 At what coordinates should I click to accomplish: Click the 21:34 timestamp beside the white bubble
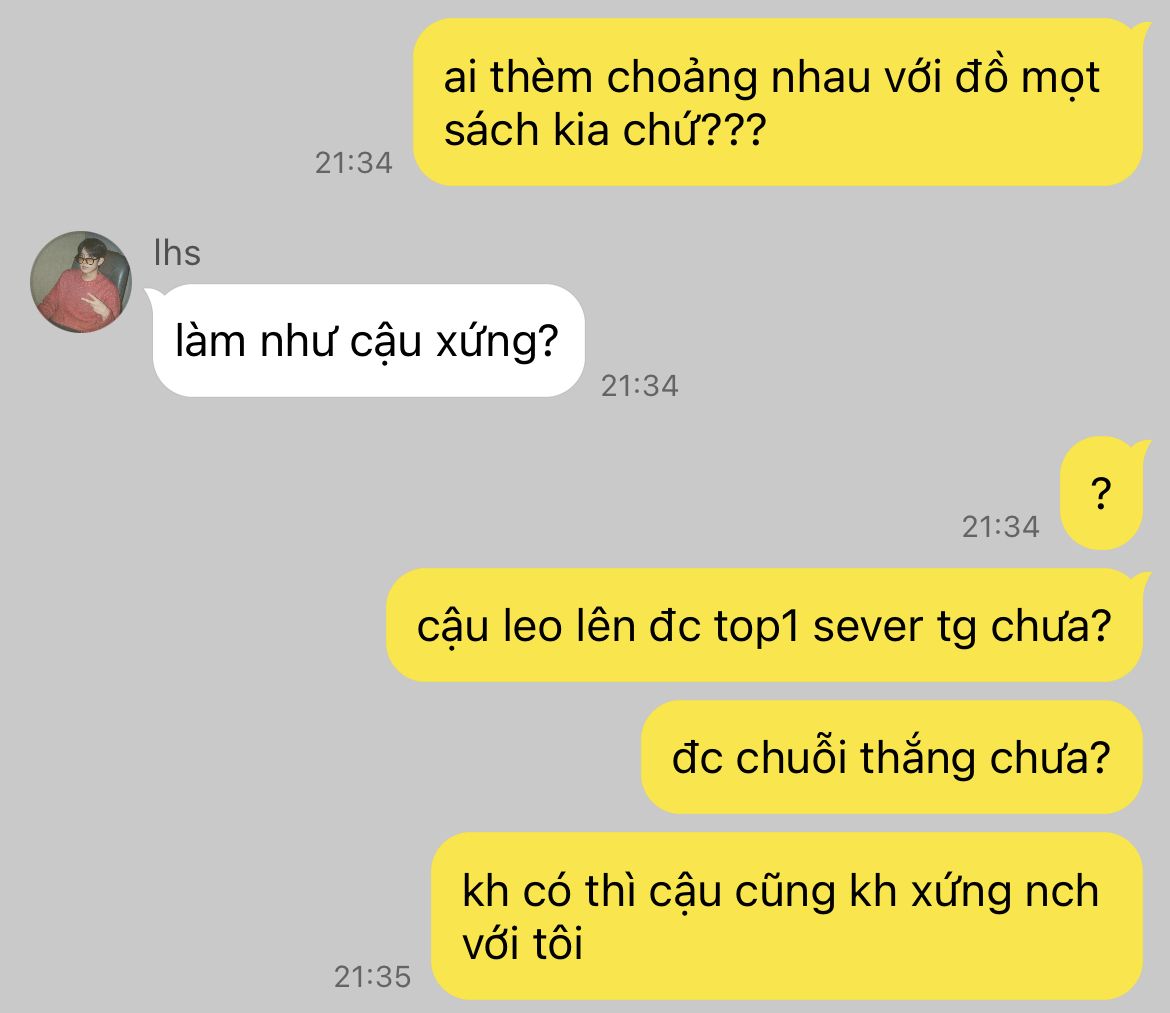tap(639, 386)
